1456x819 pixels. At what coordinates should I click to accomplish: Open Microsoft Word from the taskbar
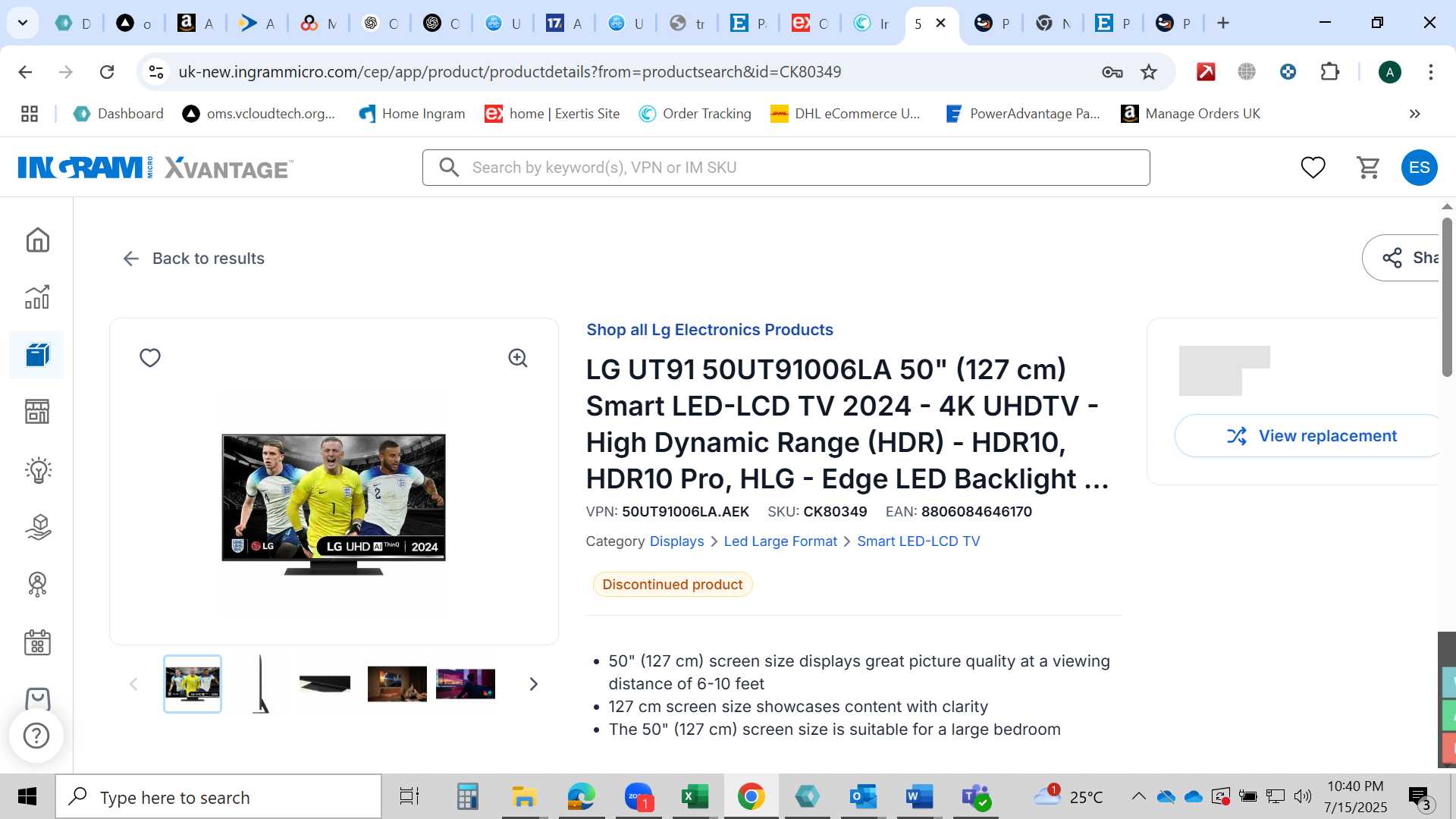918,796
